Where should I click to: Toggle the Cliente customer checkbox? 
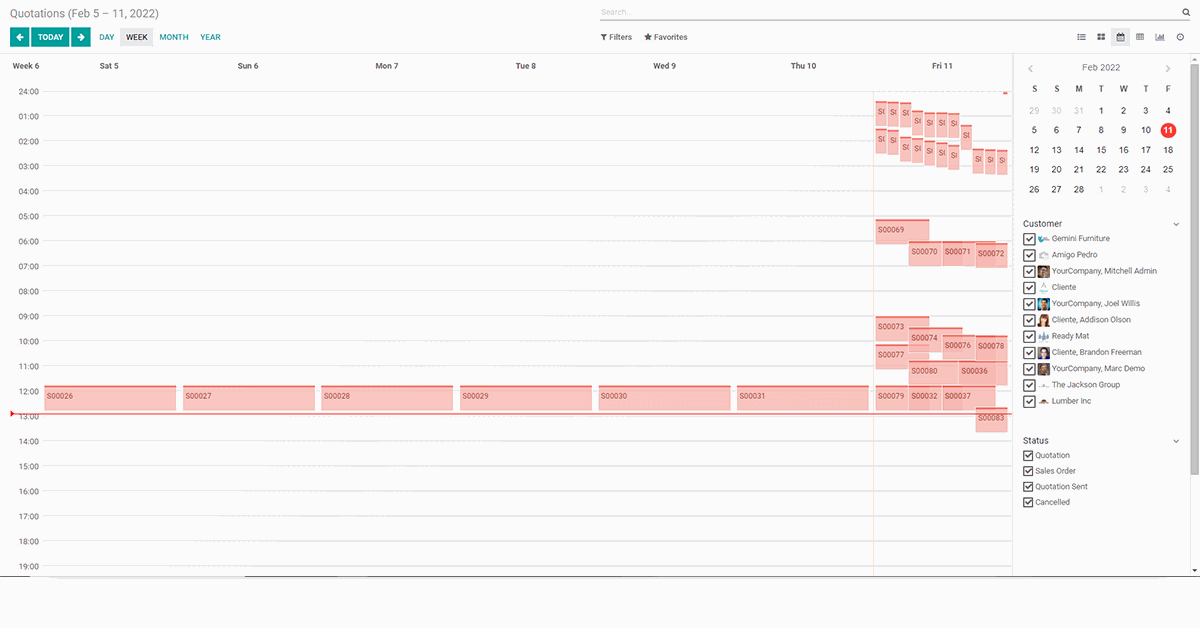1029,288
